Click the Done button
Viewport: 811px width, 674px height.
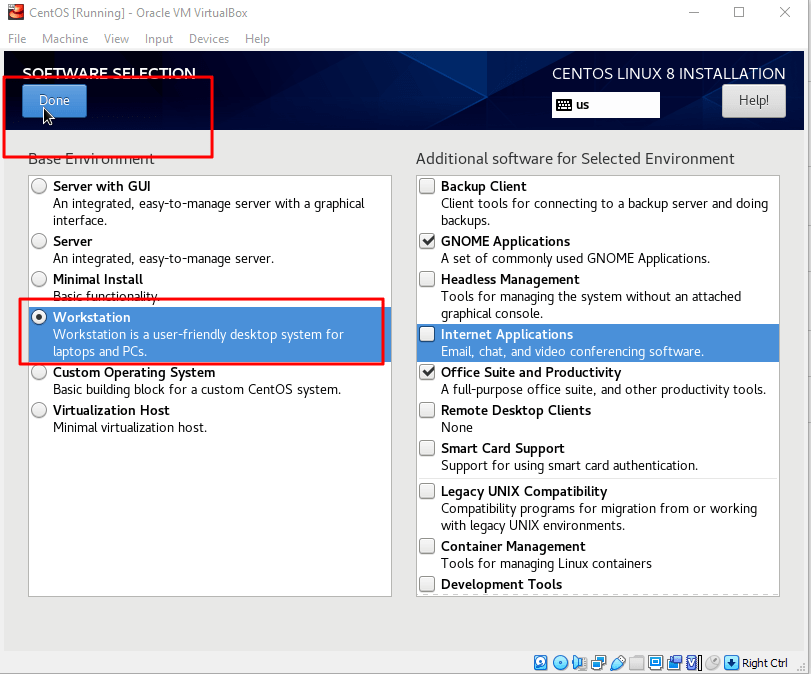pos(54,100)
